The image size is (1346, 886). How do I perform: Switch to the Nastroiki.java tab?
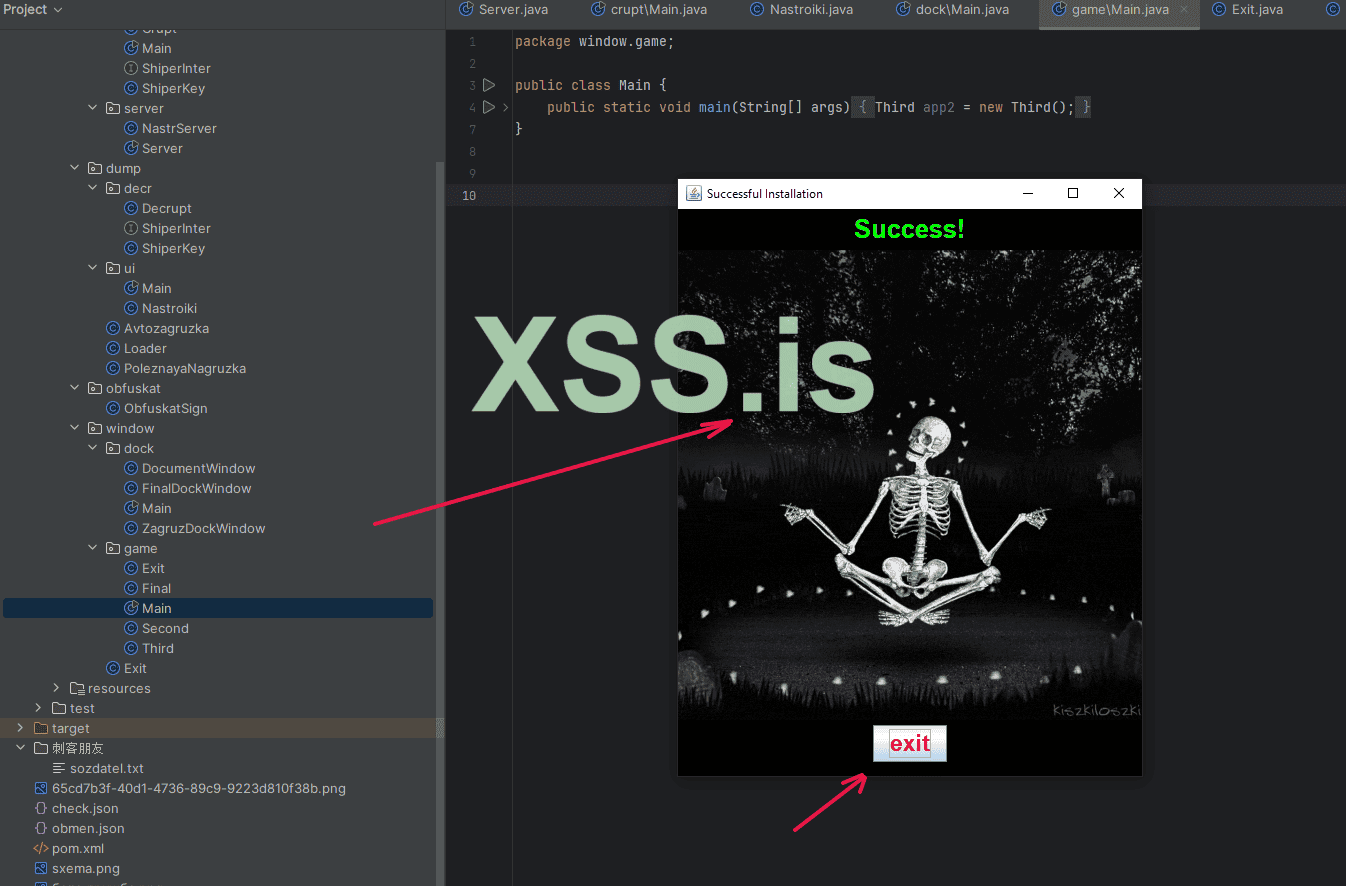pos(801,10)
